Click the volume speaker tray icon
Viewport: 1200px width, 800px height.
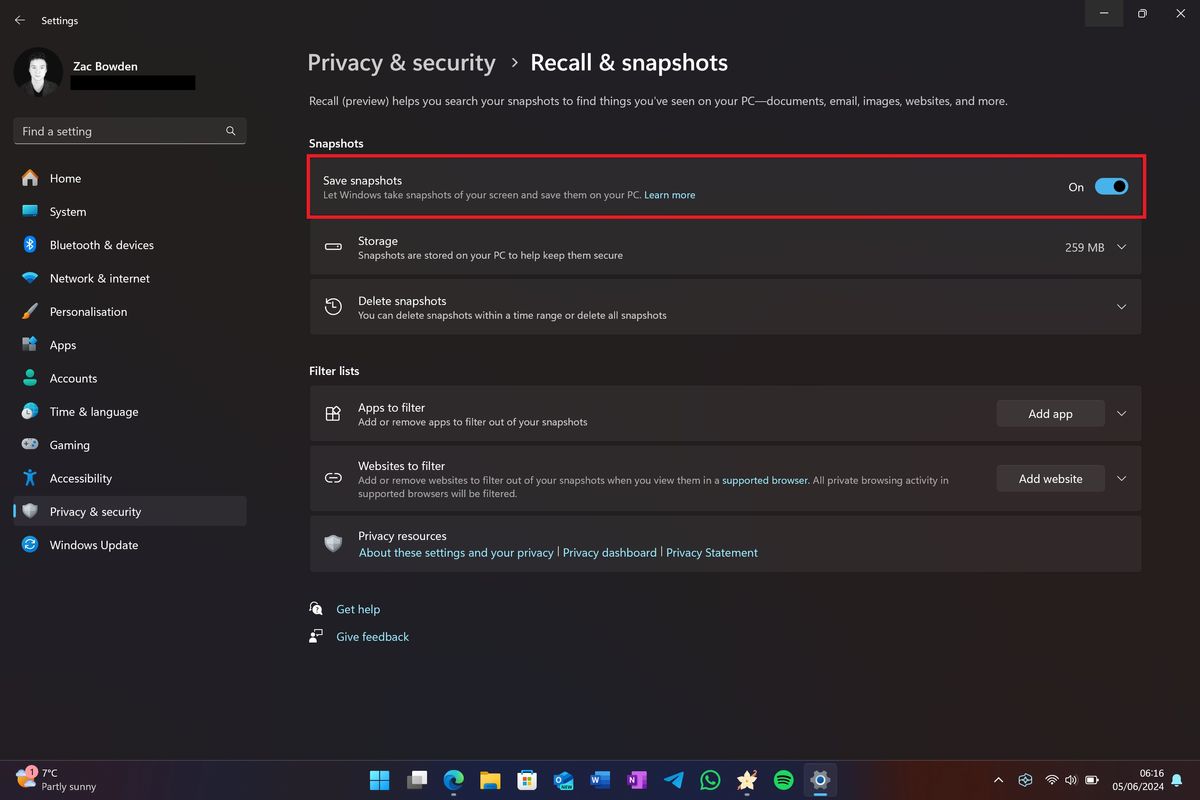[1072, 780]
